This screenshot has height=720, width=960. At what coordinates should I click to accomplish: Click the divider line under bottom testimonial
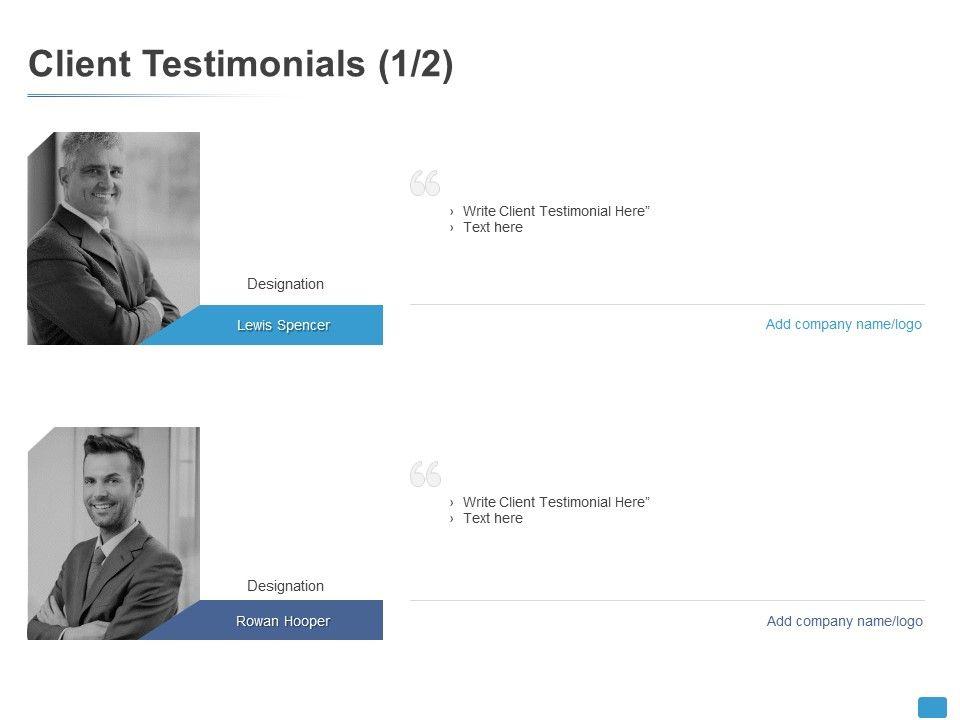pyautogui.click(x=667, y=600)
